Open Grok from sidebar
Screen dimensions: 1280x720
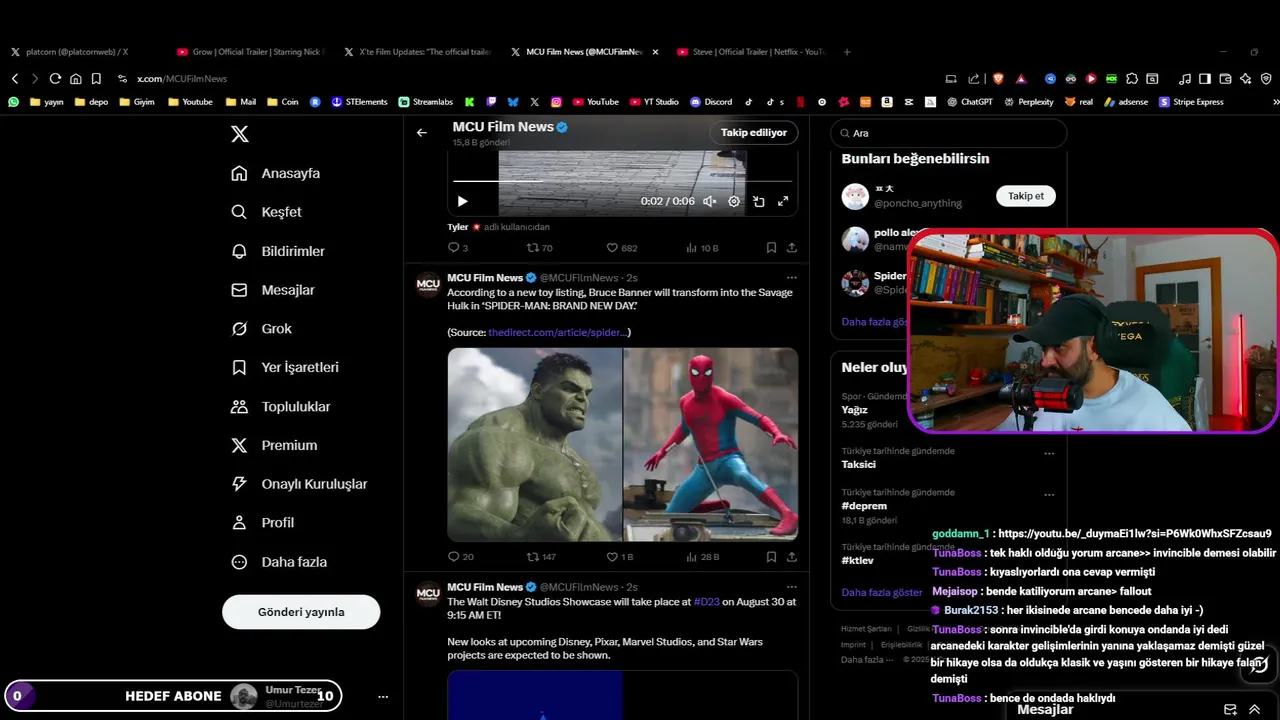262,329
